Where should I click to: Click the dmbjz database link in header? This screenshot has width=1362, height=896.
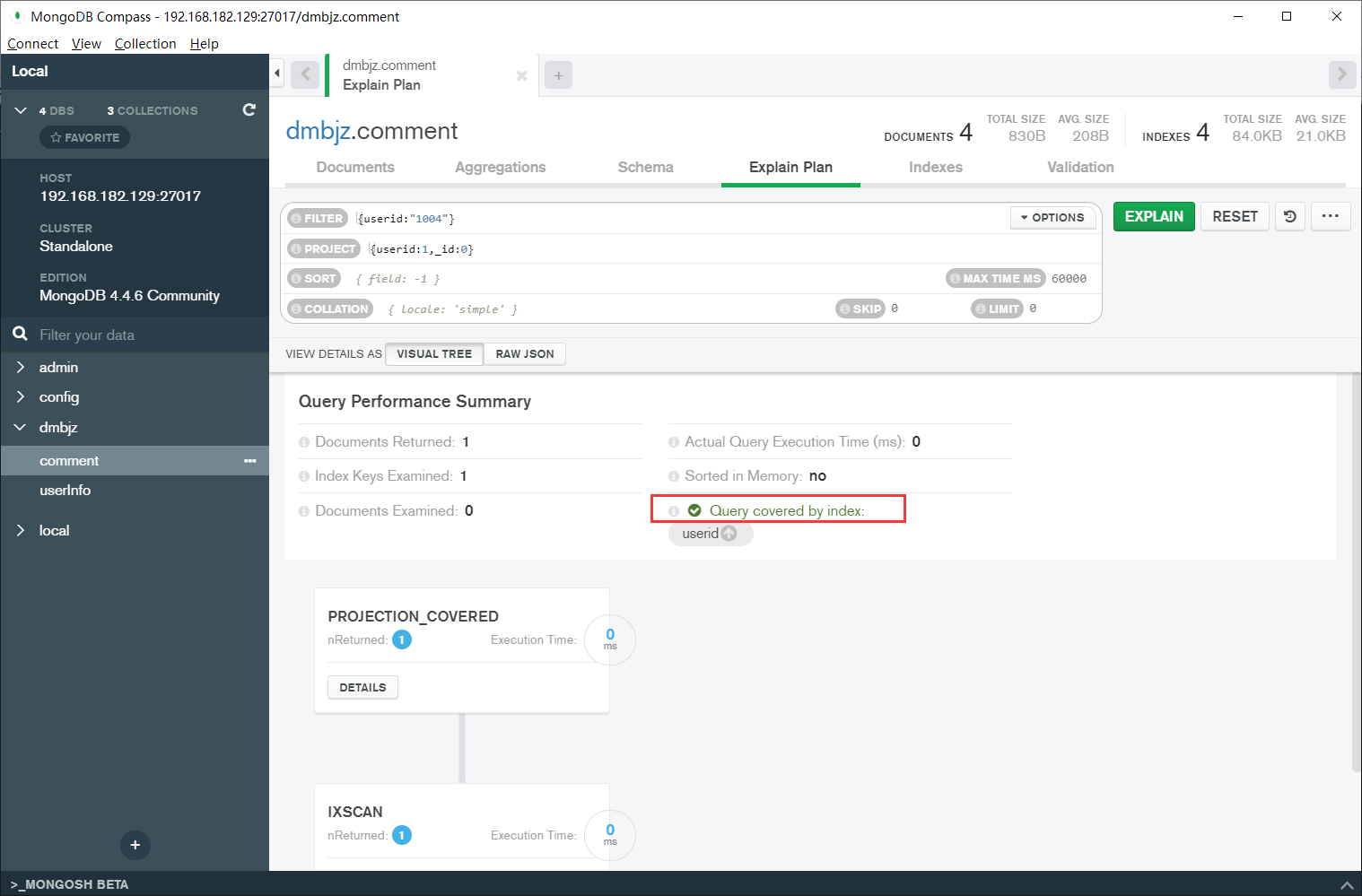click(318, 131)
